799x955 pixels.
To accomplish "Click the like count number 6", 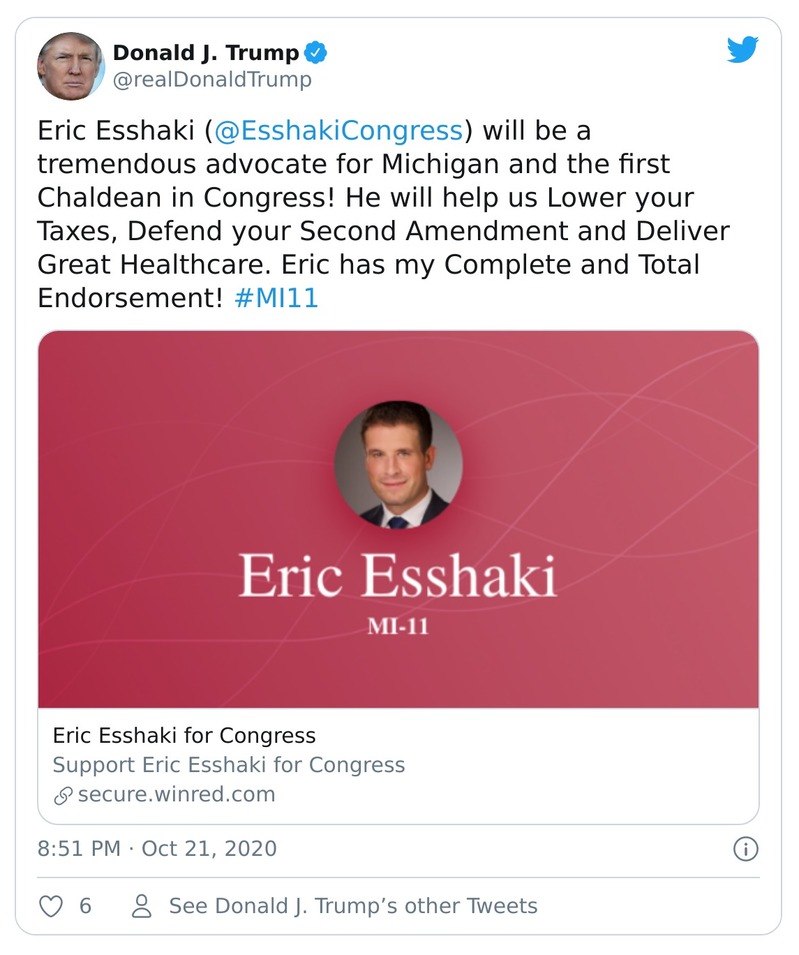I will pos(85,906).
